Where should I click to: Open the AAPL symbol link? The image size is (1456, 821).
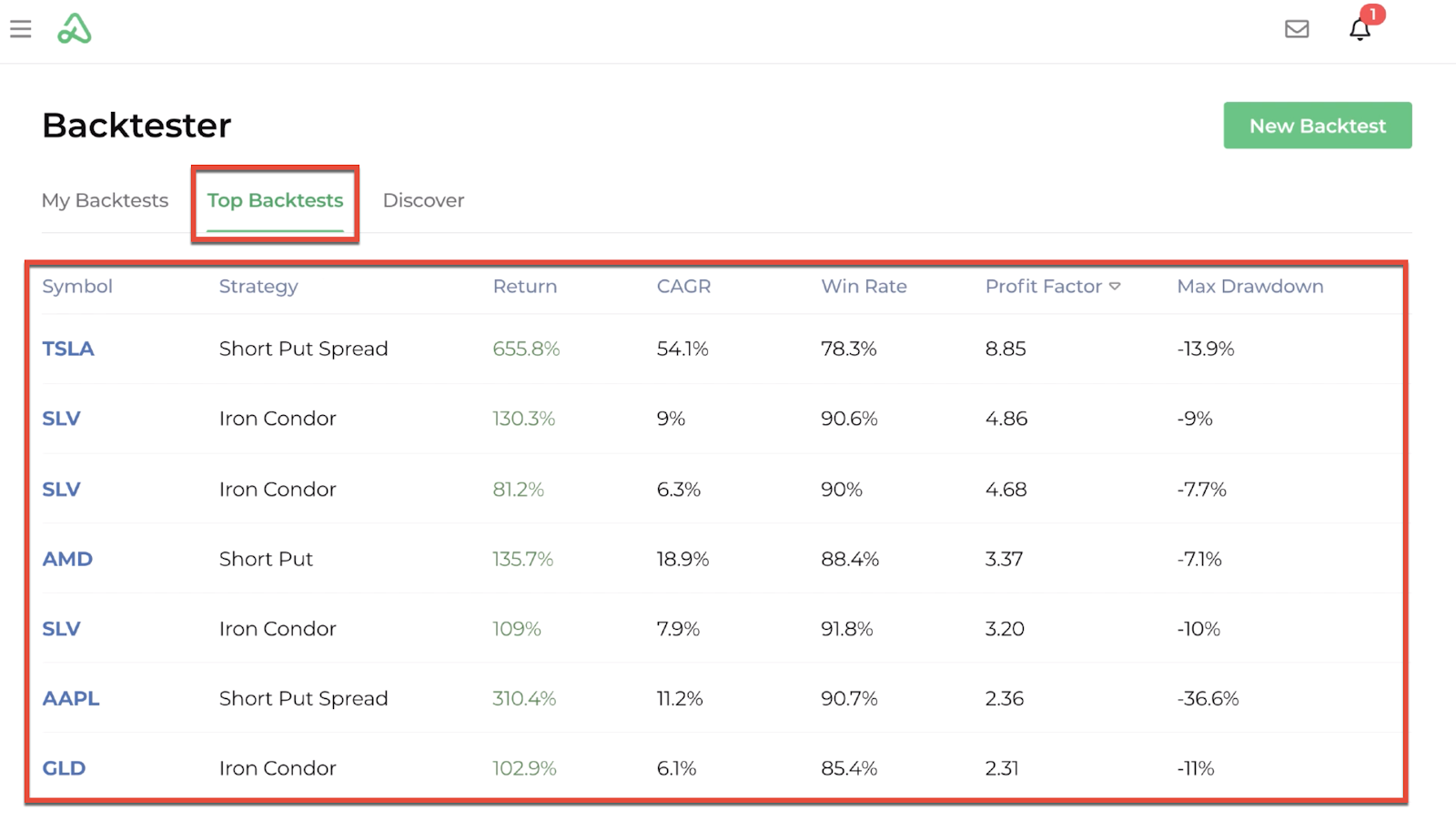point(71,698)
